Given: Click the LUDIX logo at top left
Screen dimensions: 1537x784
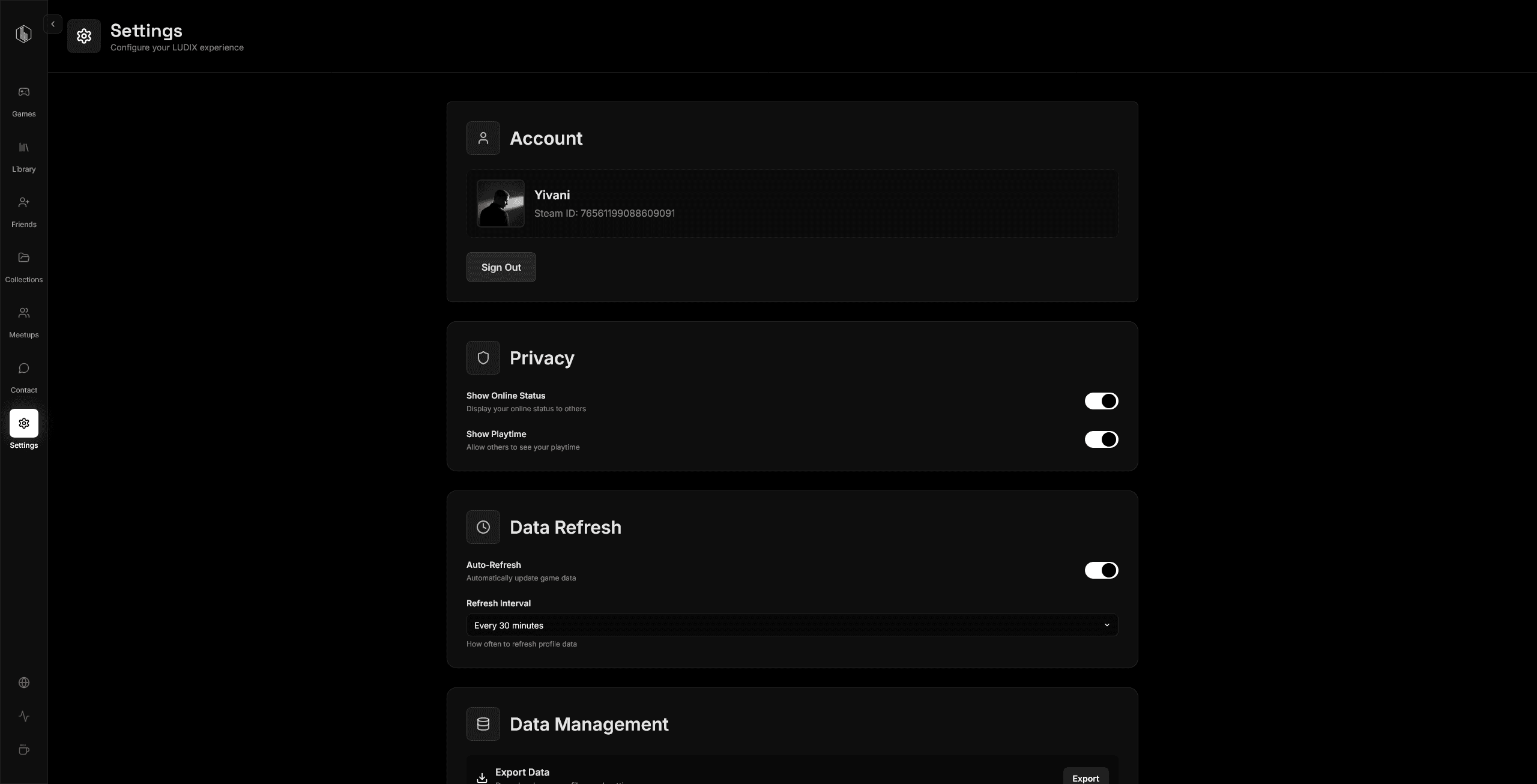Looking at the screenshot, I should click(23, 34).
